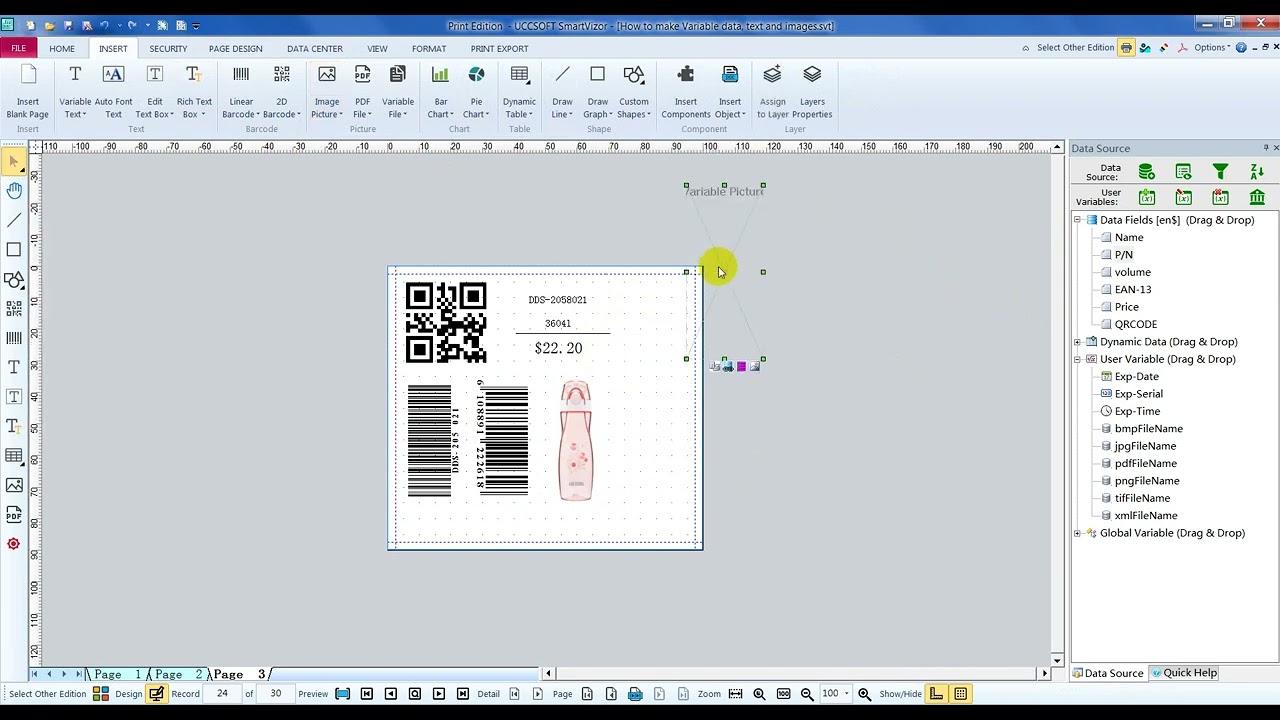Select Draw Line ribbon tool

point(562,92)
